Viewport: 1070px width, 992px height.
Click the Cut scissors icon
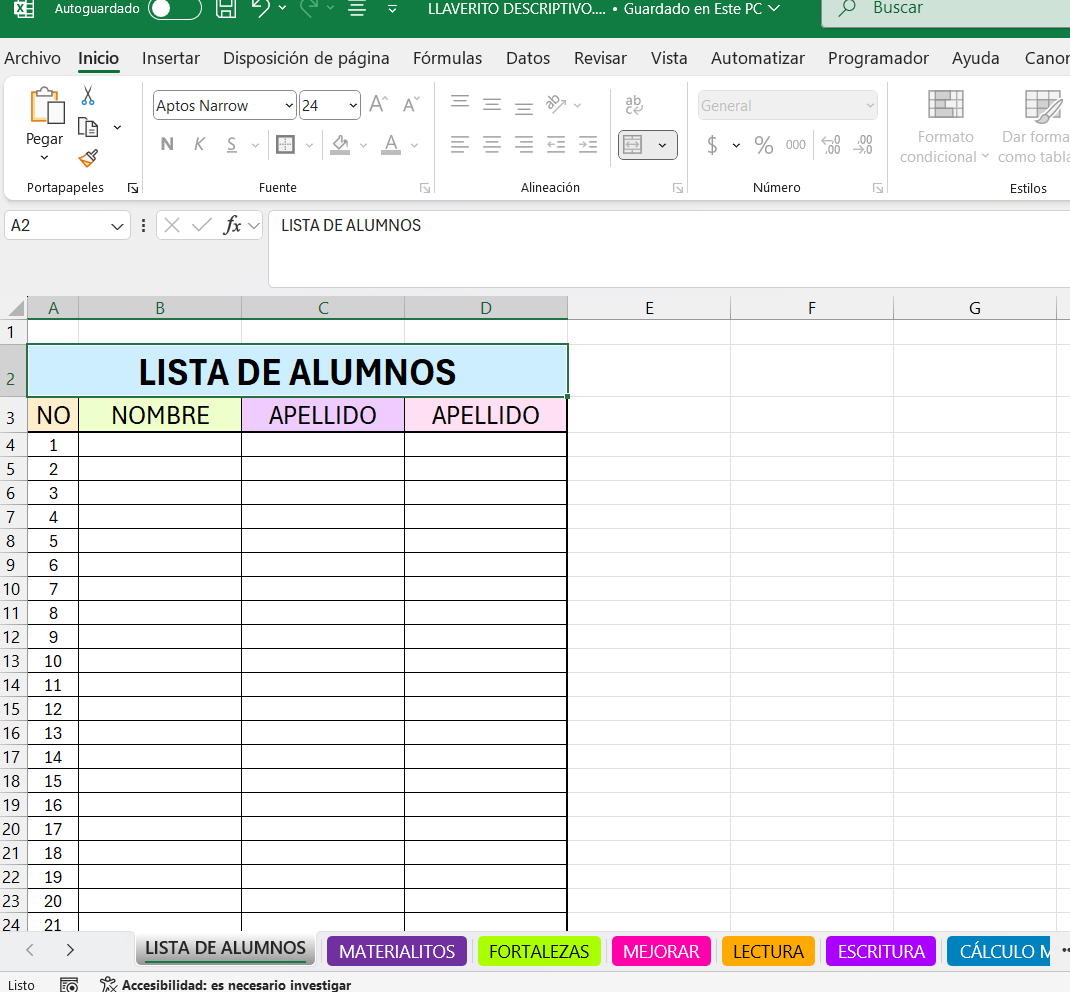88,96
